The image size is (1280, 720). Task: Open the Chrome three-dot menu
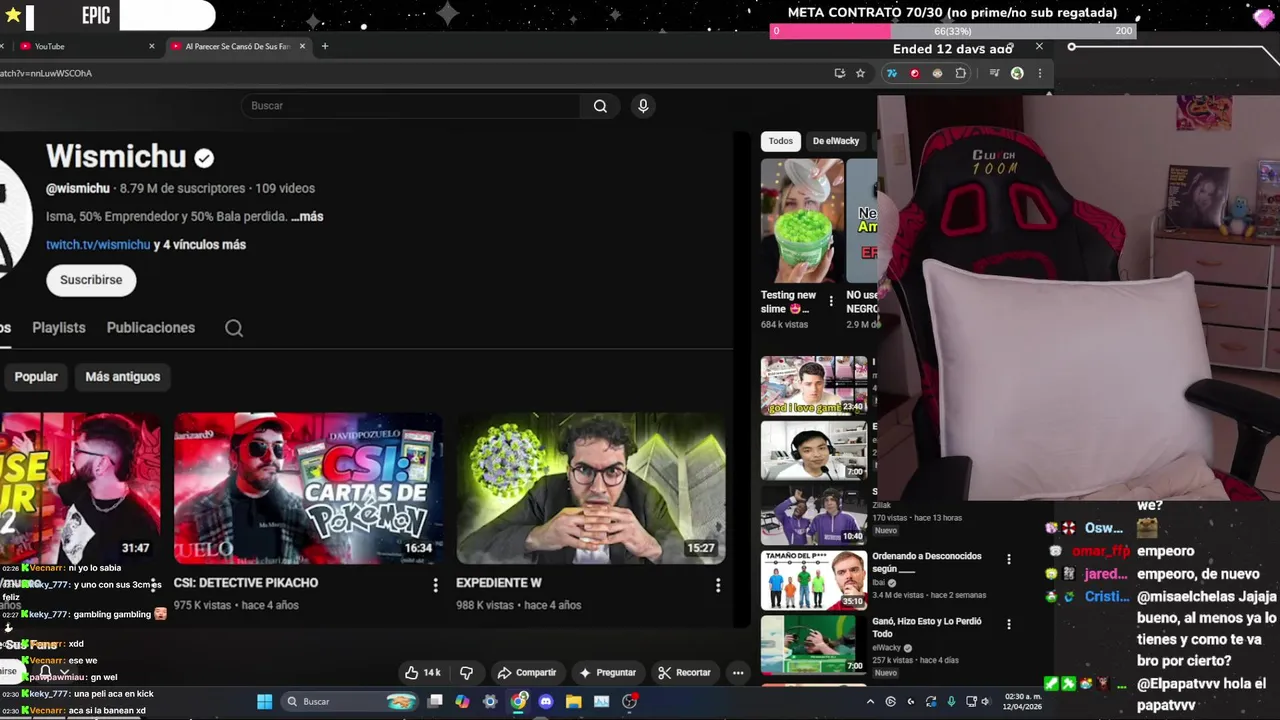(1040, 73)
